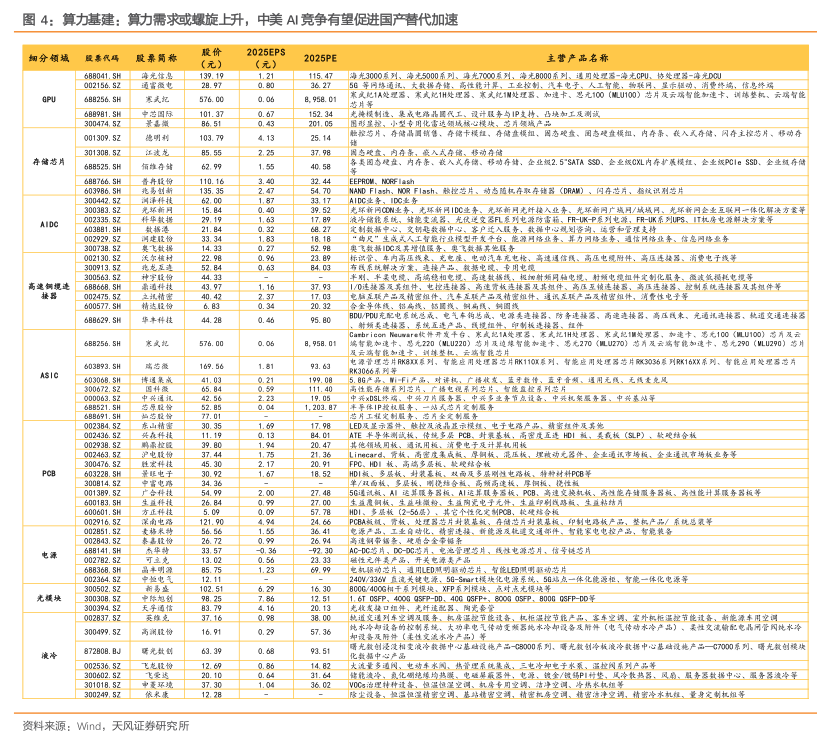Click stock code 688041.SH
This screenshot has width=817, height=741.
(102, 76)
